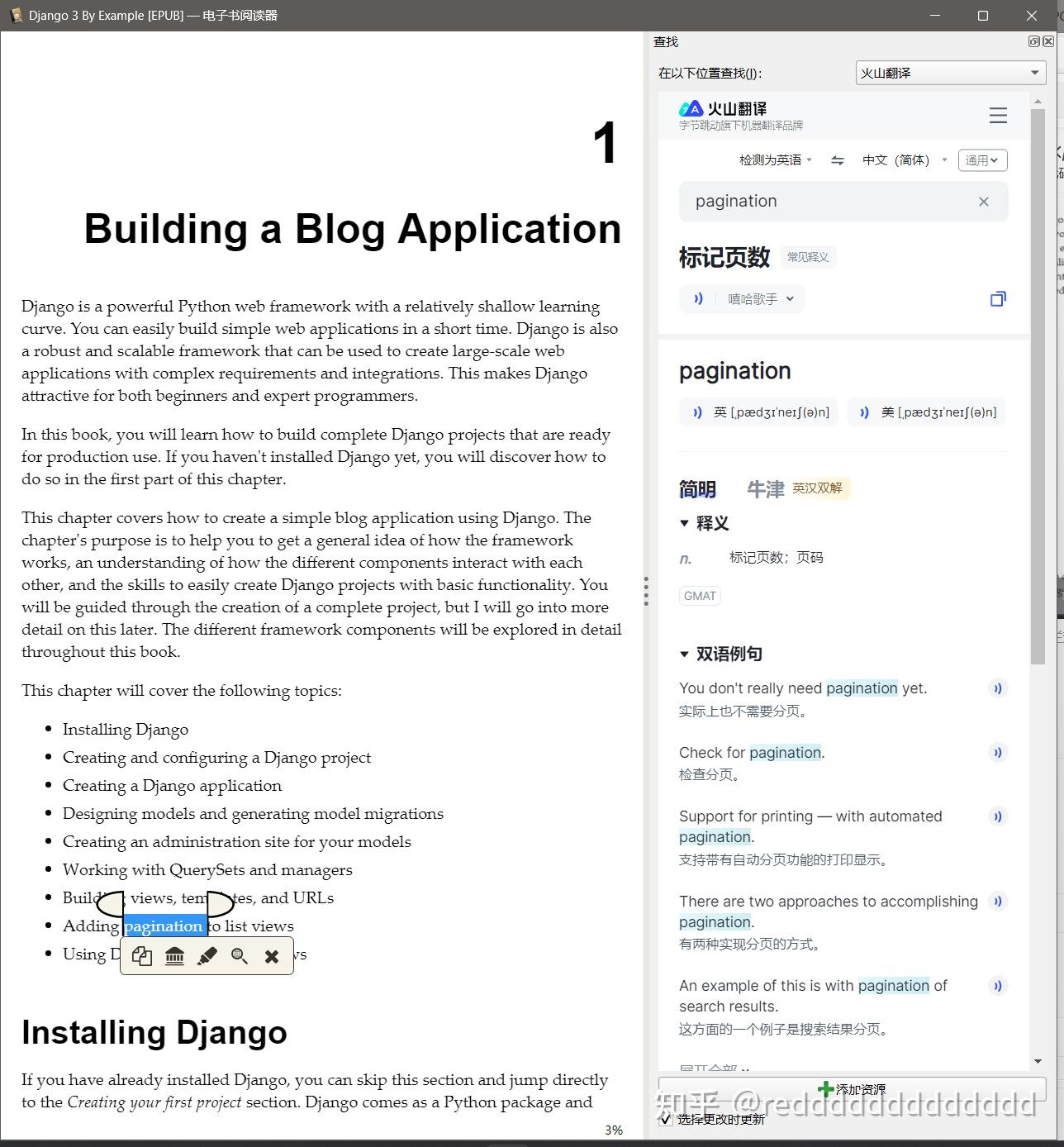1064x1147 pixels.
Task: Collapse the 双语例句 section
Action: (684, 654)
